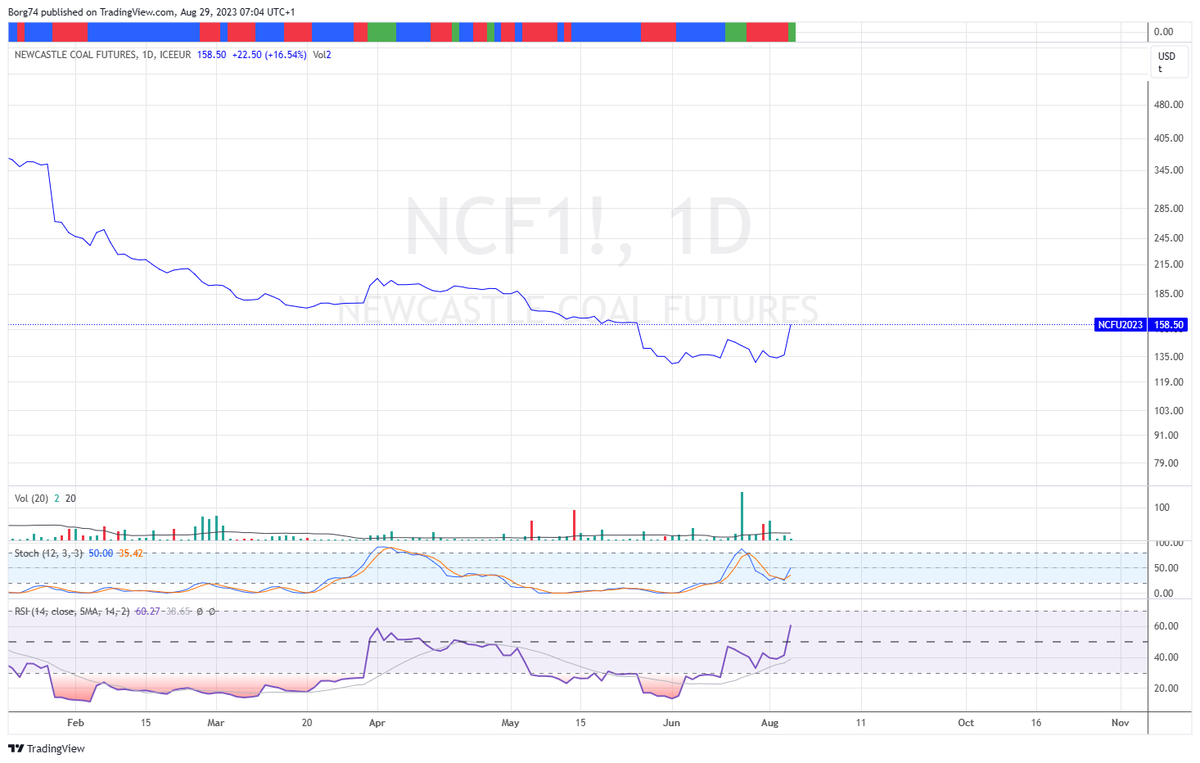This screenshot has height=763, width=1200.
Task: Click the Apr date on time axis
Action: [376, 721]
